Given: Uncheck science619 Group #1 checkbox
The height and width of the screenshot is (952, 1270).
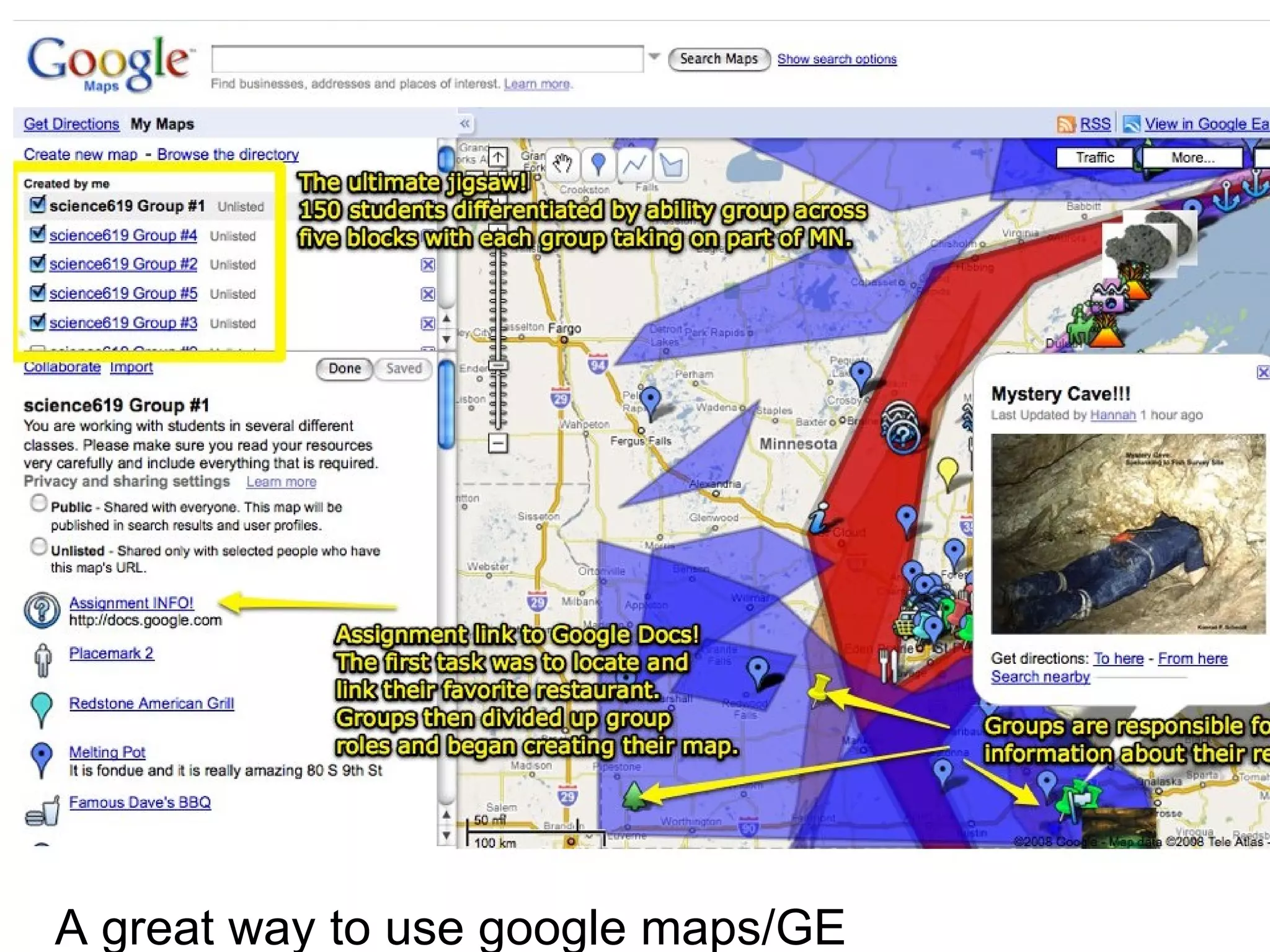Looking at the screenshot, I should pos(37,204).
